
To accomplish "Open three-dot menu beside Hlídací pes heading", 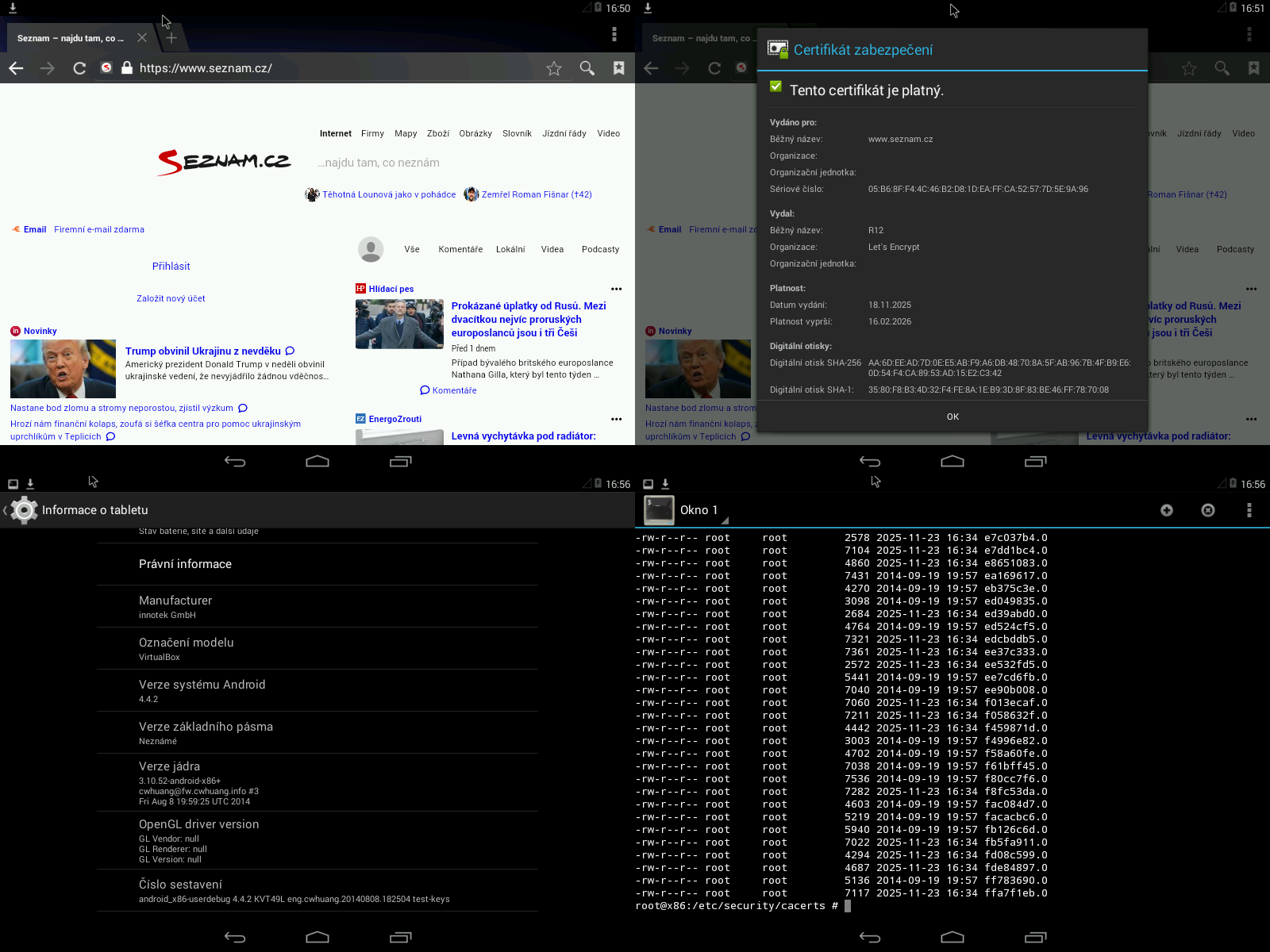I will pos(616,289).
